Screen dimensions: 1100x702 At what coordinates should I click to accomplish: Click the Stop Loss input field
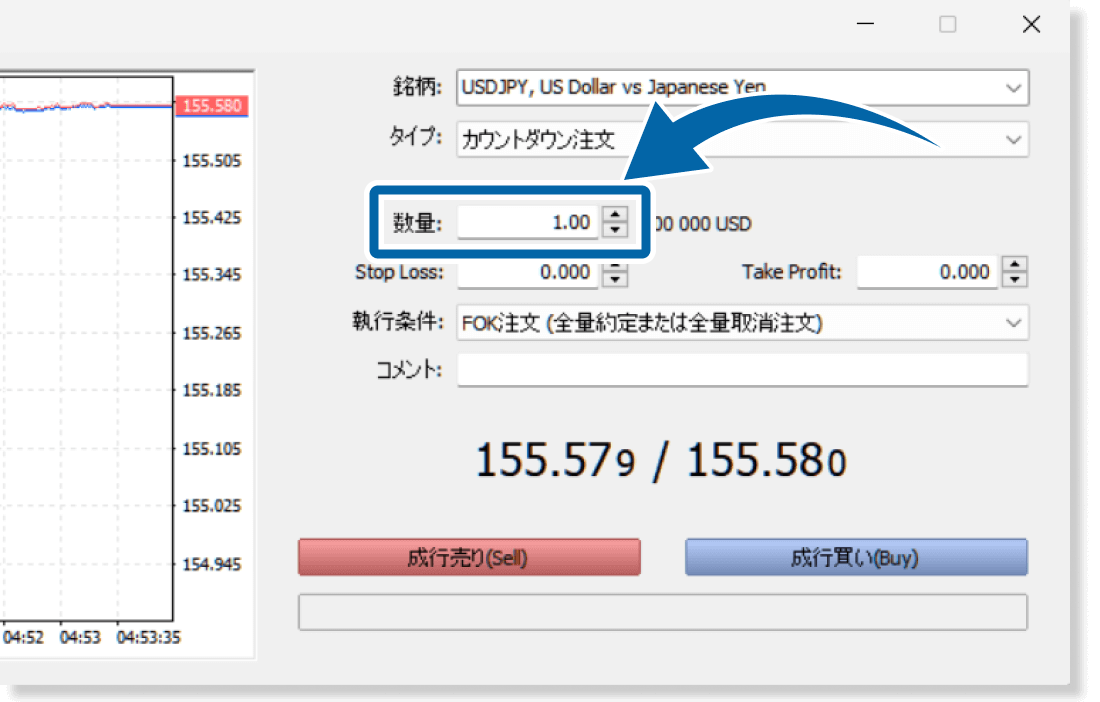click(x=528, y=272)
